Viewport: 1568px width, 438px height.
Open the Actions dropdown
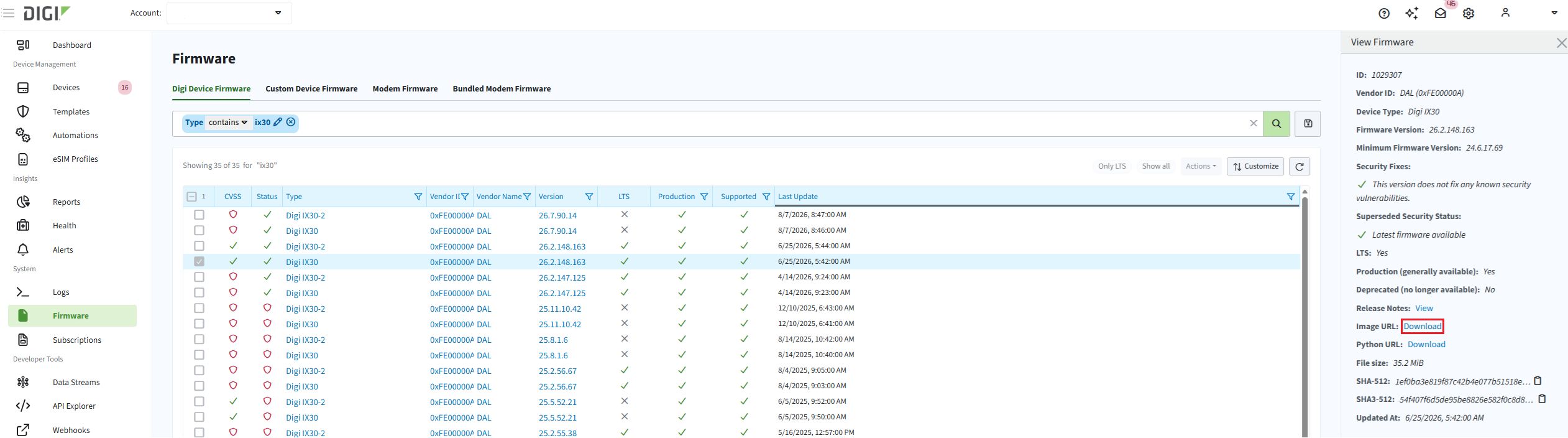[x=1201, y=166]
